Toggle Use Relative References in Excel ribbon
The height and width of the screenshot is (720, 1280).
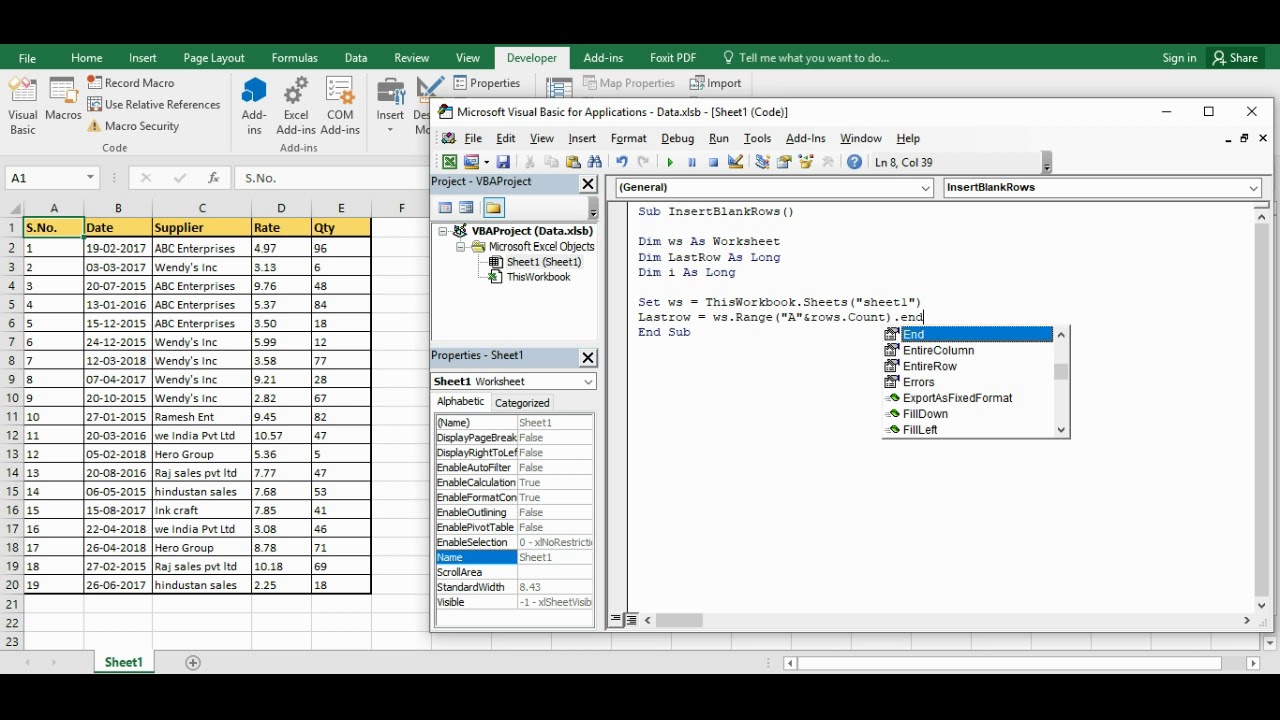click(154, 104)
